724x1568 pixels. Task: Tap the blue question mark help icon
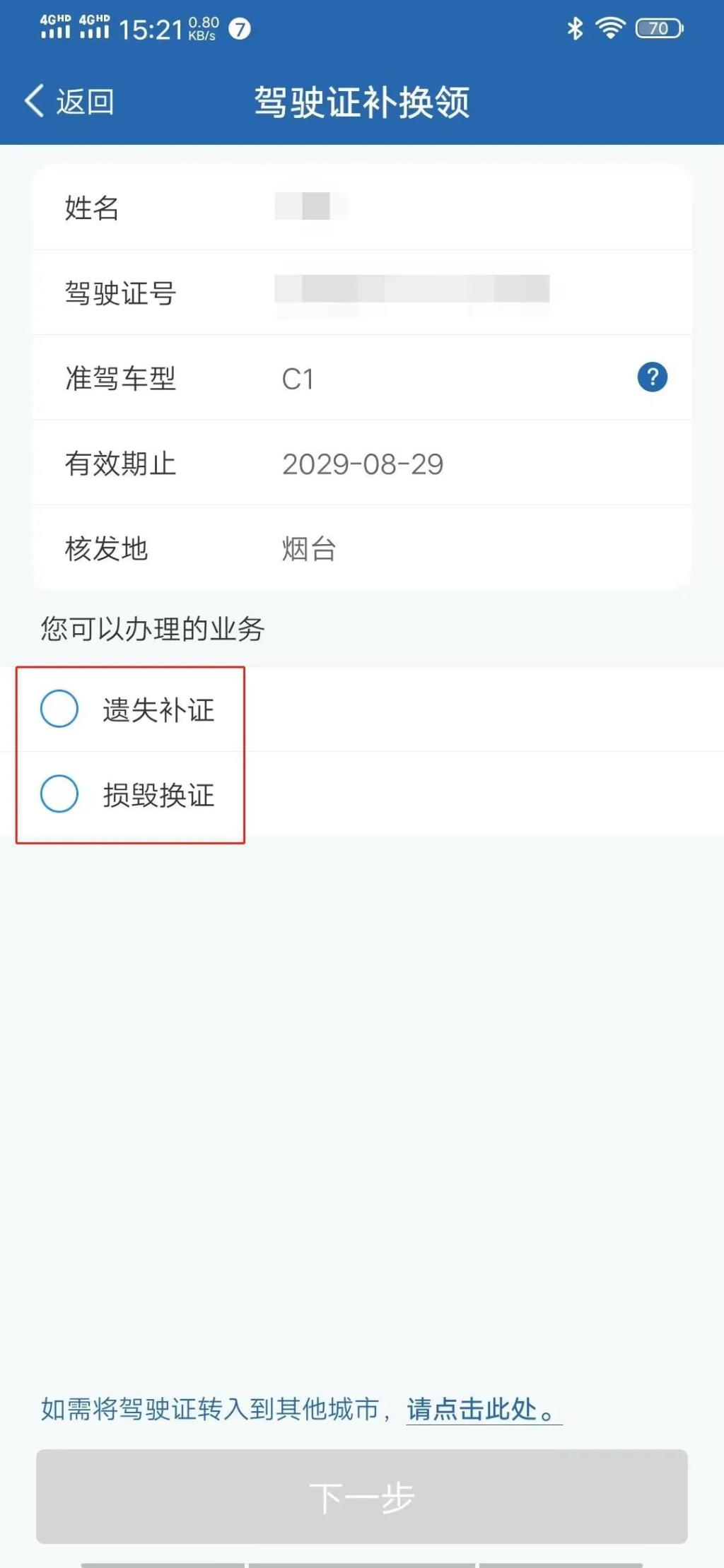point(652,377)
